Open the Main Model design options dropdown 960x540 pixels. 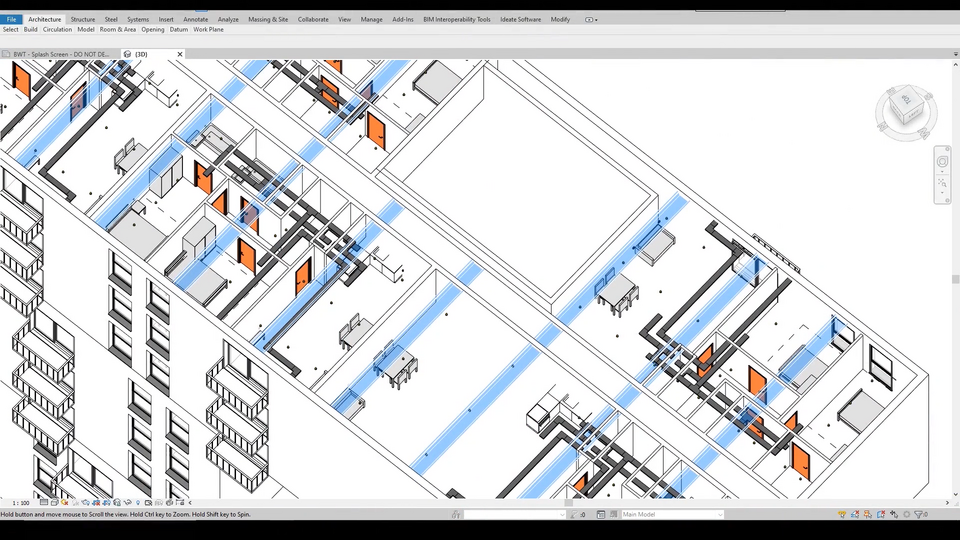click(671, 515)
